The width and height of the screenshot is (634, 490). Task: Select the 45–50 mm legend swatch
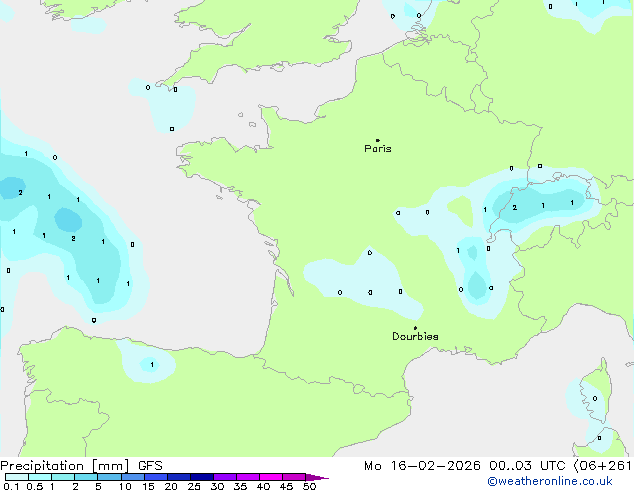click(x=294, y=477)
